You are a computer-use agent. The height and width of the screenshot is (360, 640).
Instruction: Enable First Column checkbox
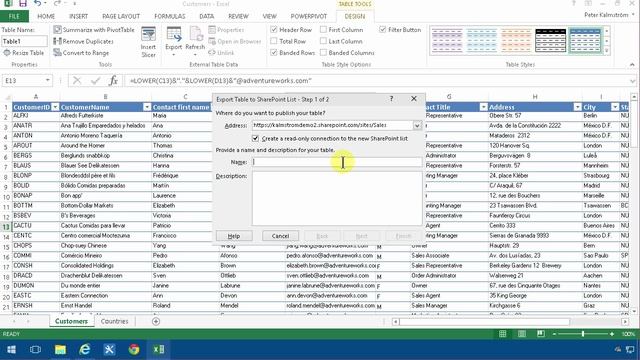(323, 30)
